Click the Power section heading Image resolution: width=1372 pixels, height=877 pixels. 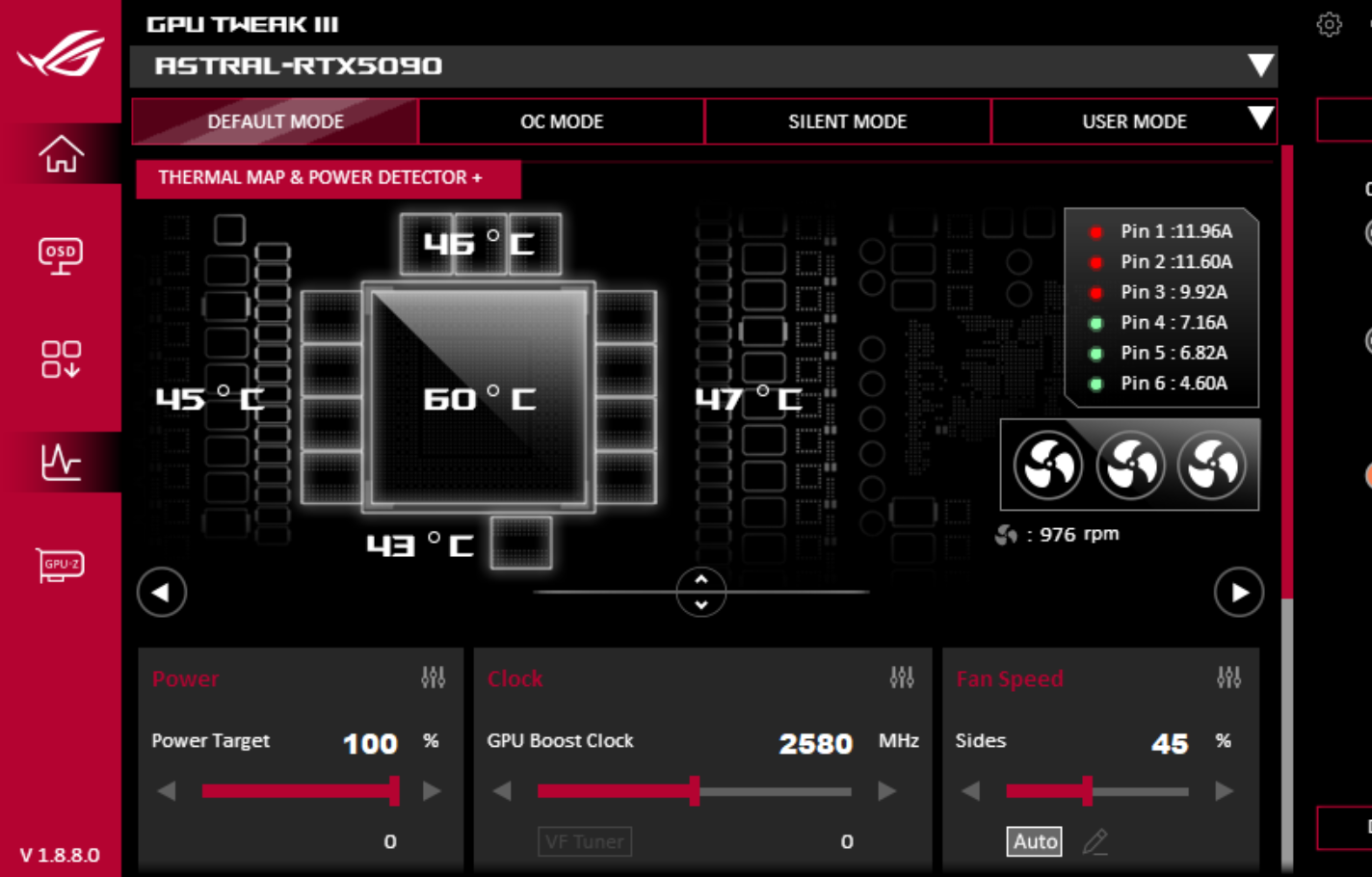185,678
